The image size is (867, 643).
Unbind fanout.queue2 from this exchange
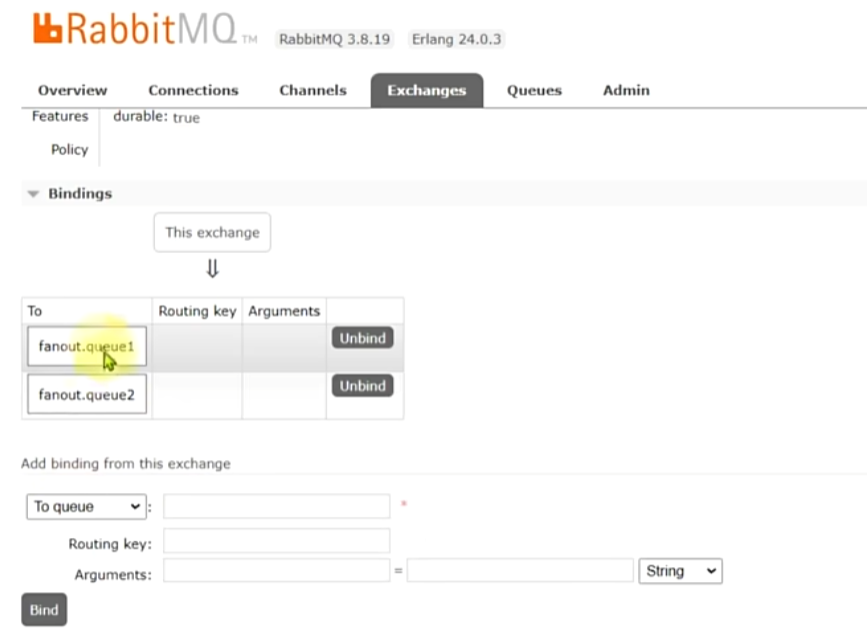coord(362,386)
